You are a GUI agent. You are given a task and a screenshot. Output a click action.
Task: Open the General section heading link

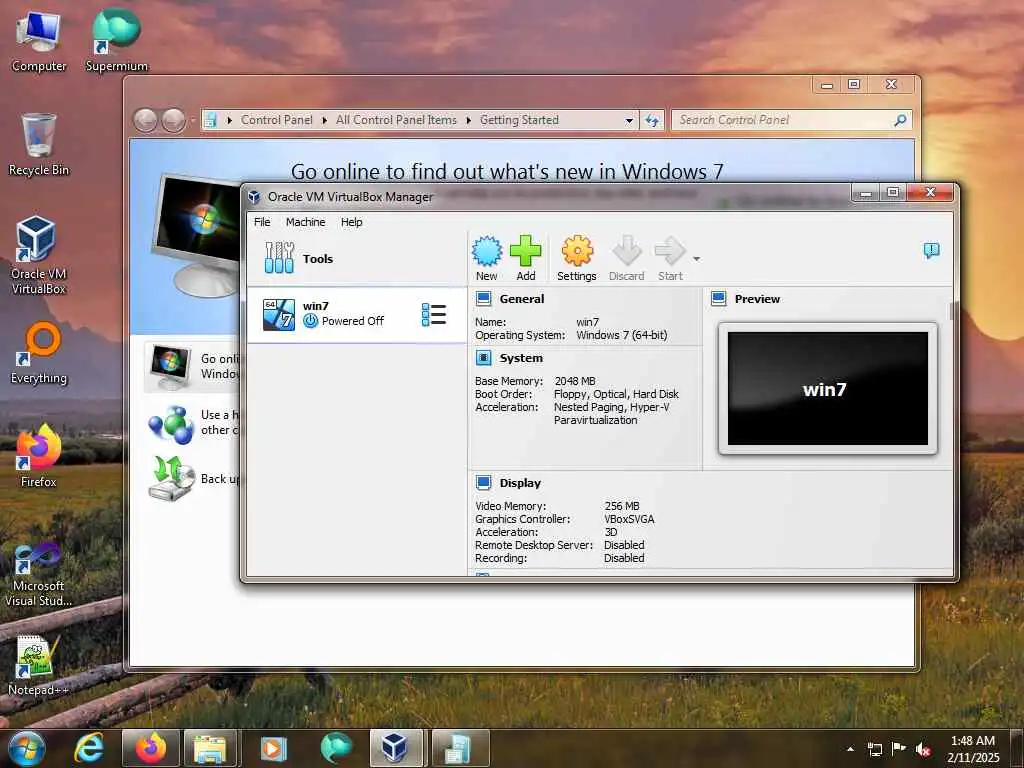[x=522, y=299]
